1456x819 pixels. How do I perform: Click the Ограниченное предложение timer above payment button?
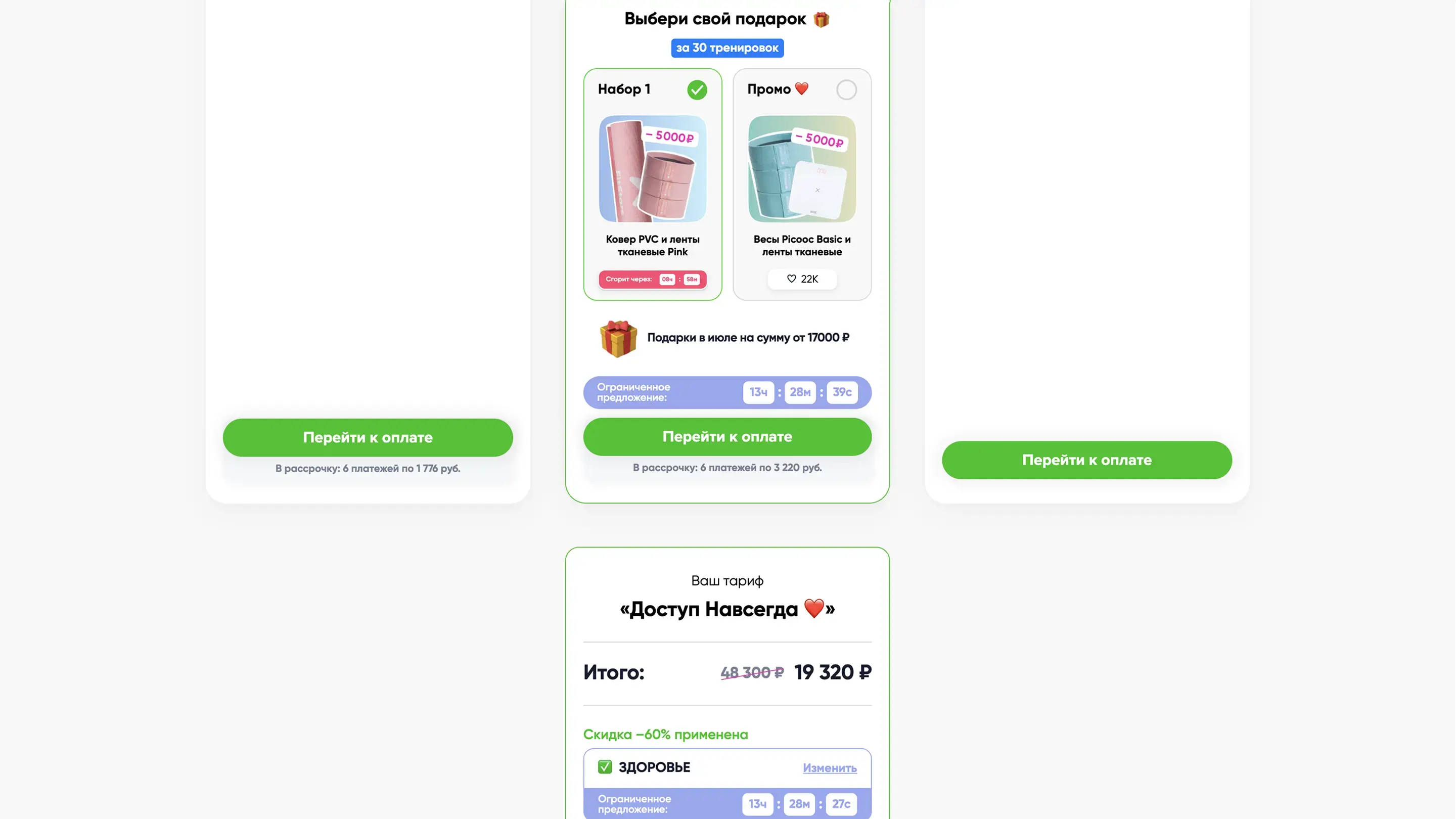click(727, 392)
